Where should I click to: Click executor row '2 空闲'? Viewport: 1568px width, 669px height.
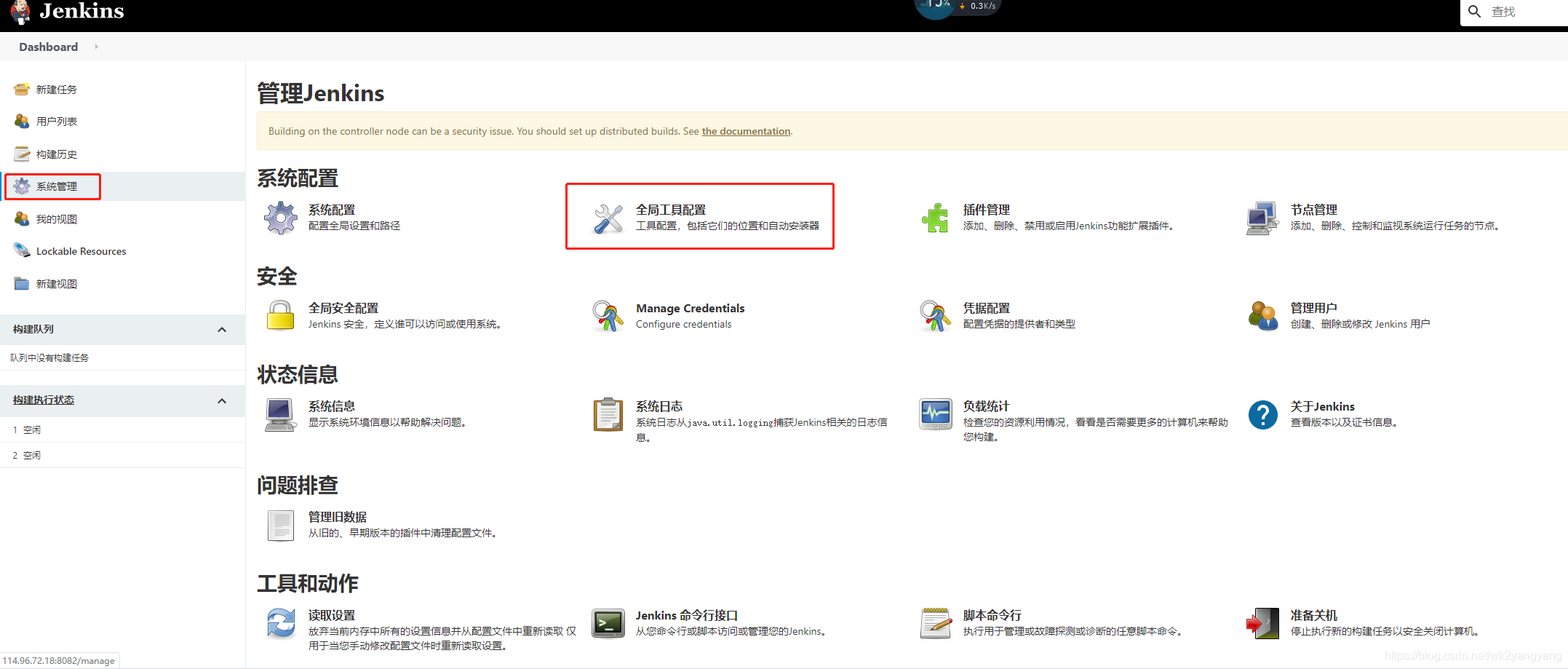coord(122,455)
